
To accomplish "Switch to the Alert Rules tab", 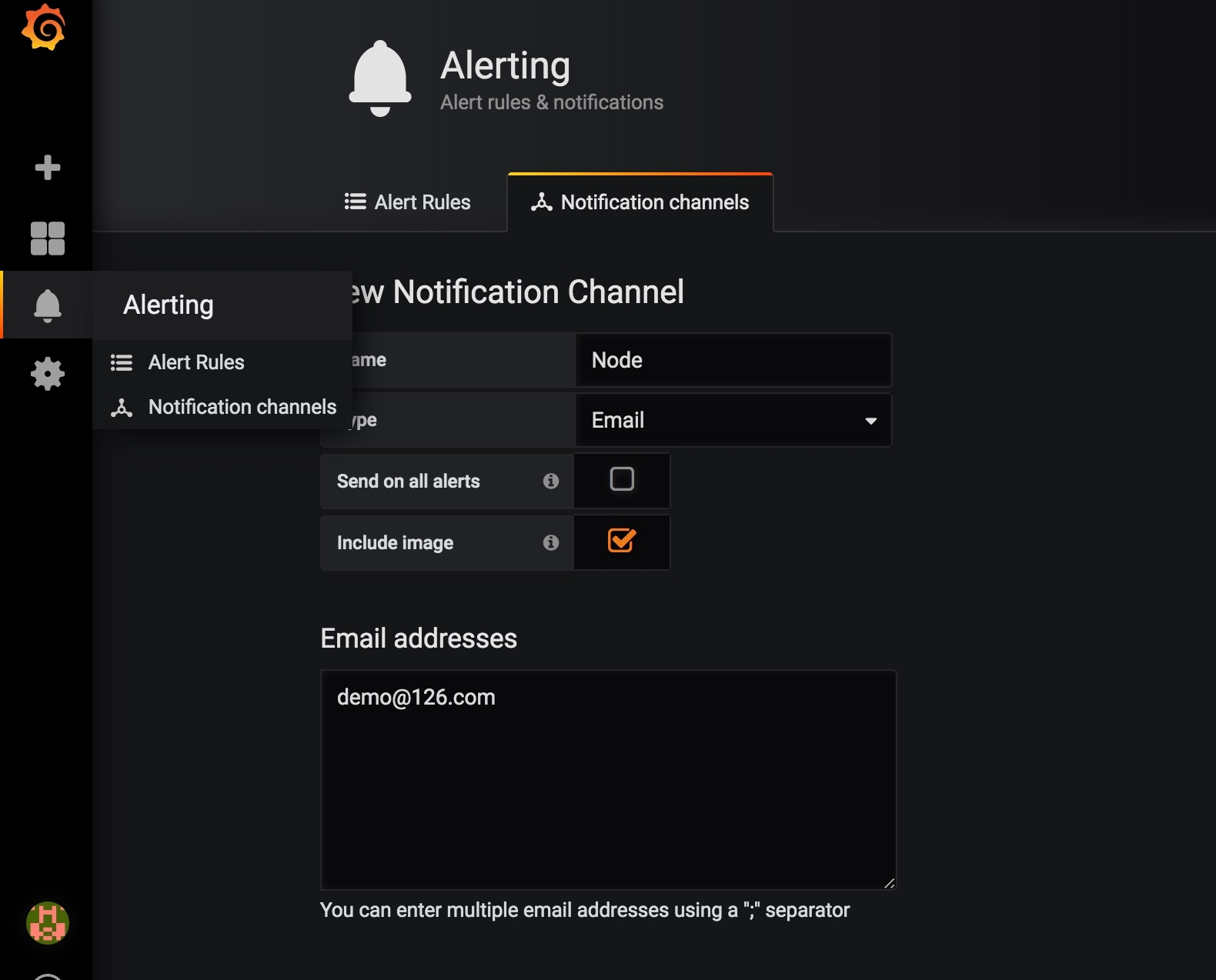I will point(408,202).
